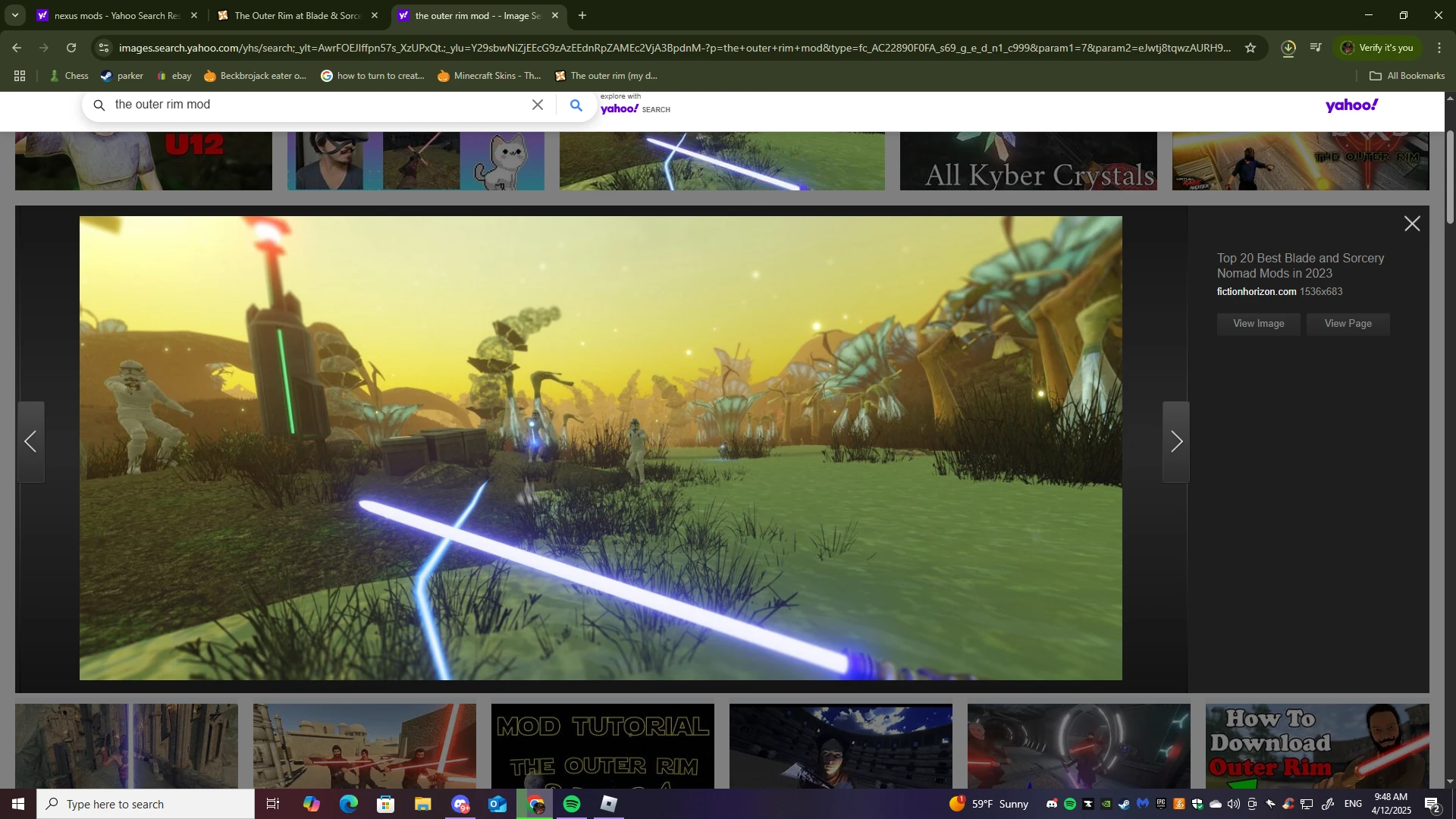This screenshot has height=819, width=1456.
Task: Reload the current page
Action: pyautogui.click(x=71, y=48)
